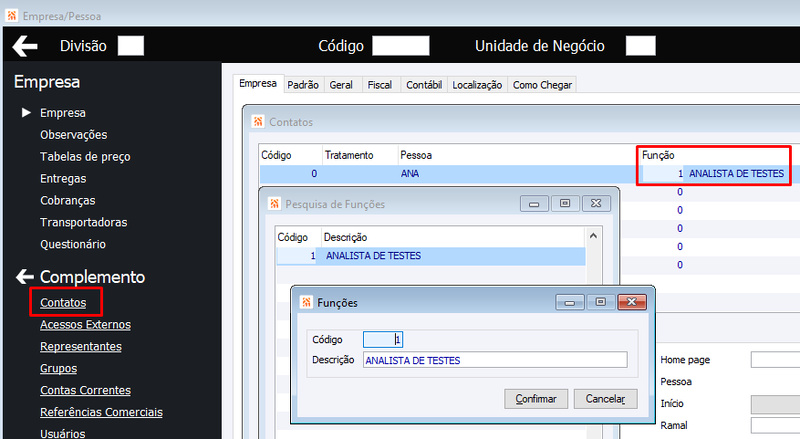Click the Confirmar button in Funções dialog
Image resolution: width=800 pixels, height=439 pixels.
536,399
